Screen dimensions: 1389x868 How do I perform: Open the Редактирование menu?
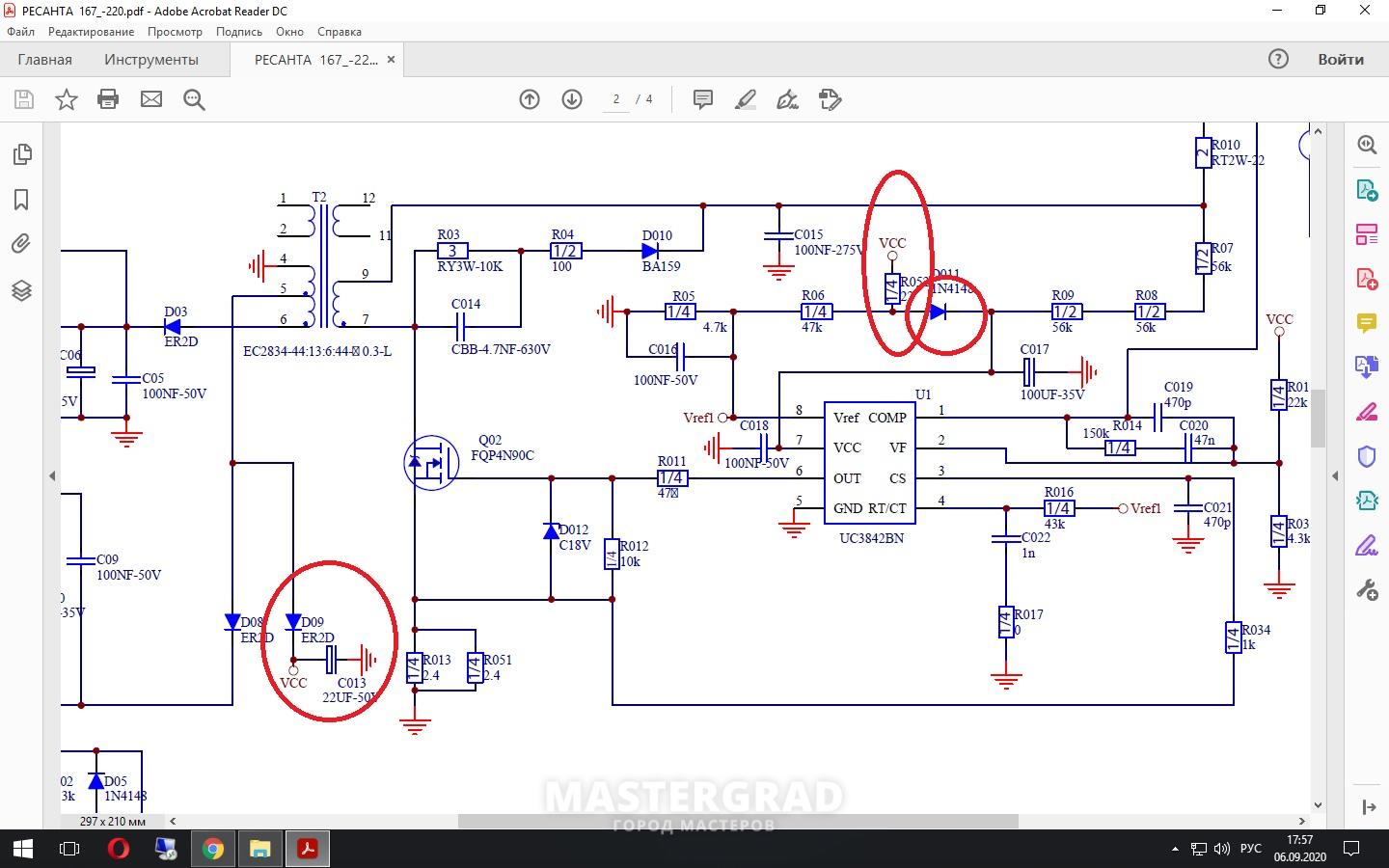tap(91, 32)
